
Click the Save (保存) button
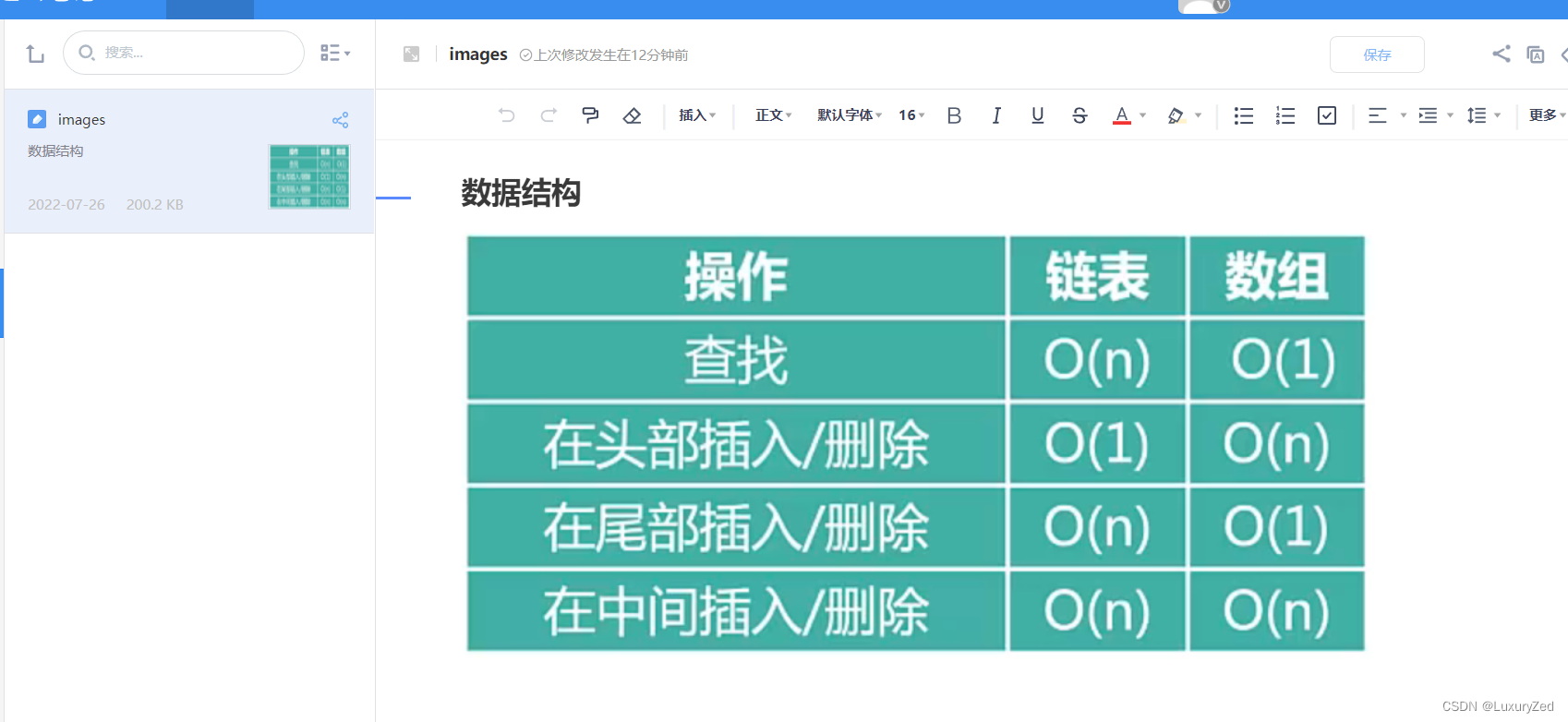[x=1377, y=54]
